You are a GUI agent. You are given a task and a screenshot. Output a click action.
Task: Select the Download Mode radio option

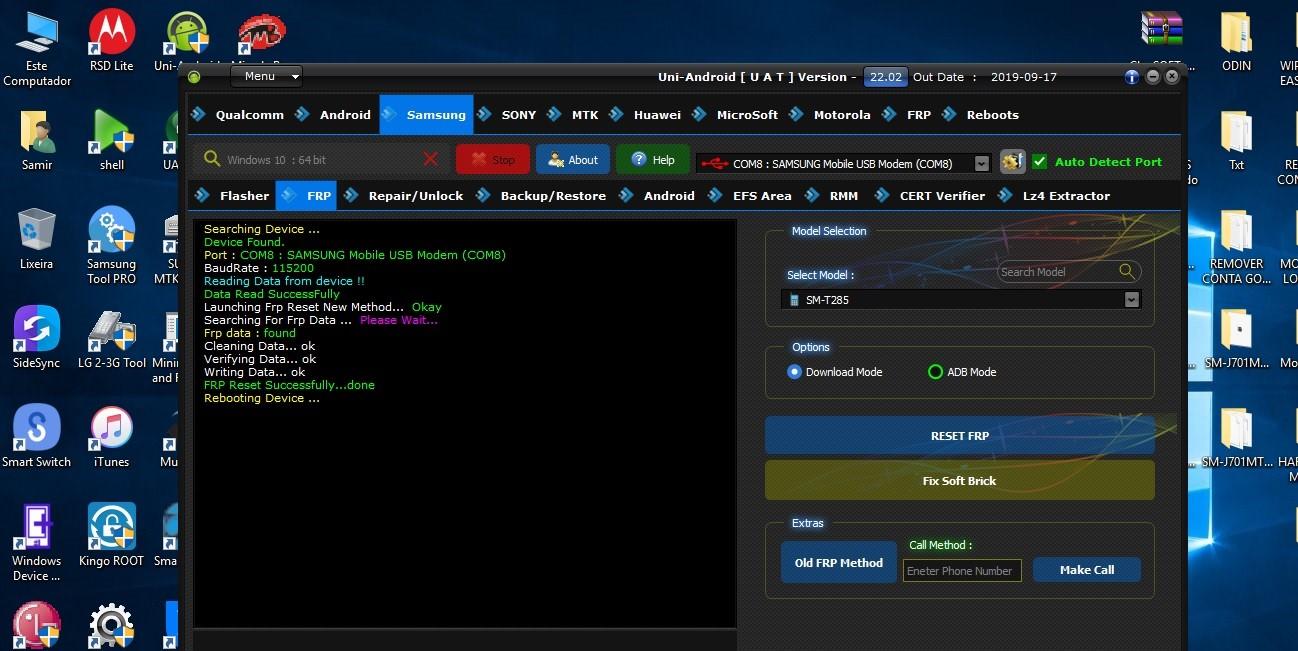tap(795, 372)
